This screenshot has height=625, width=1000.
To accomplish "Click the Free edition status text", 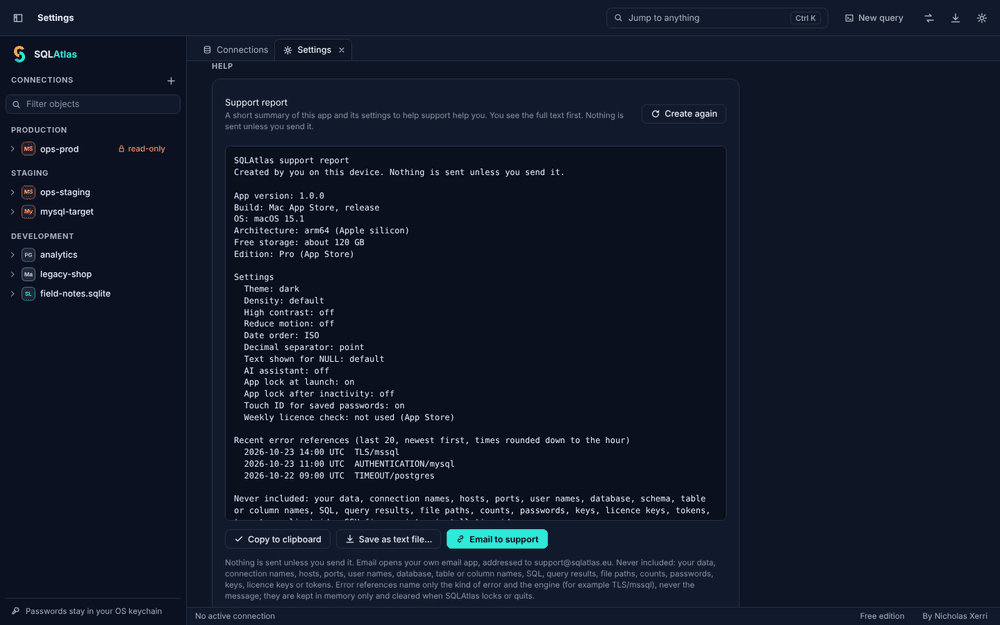I will (882, 616).
